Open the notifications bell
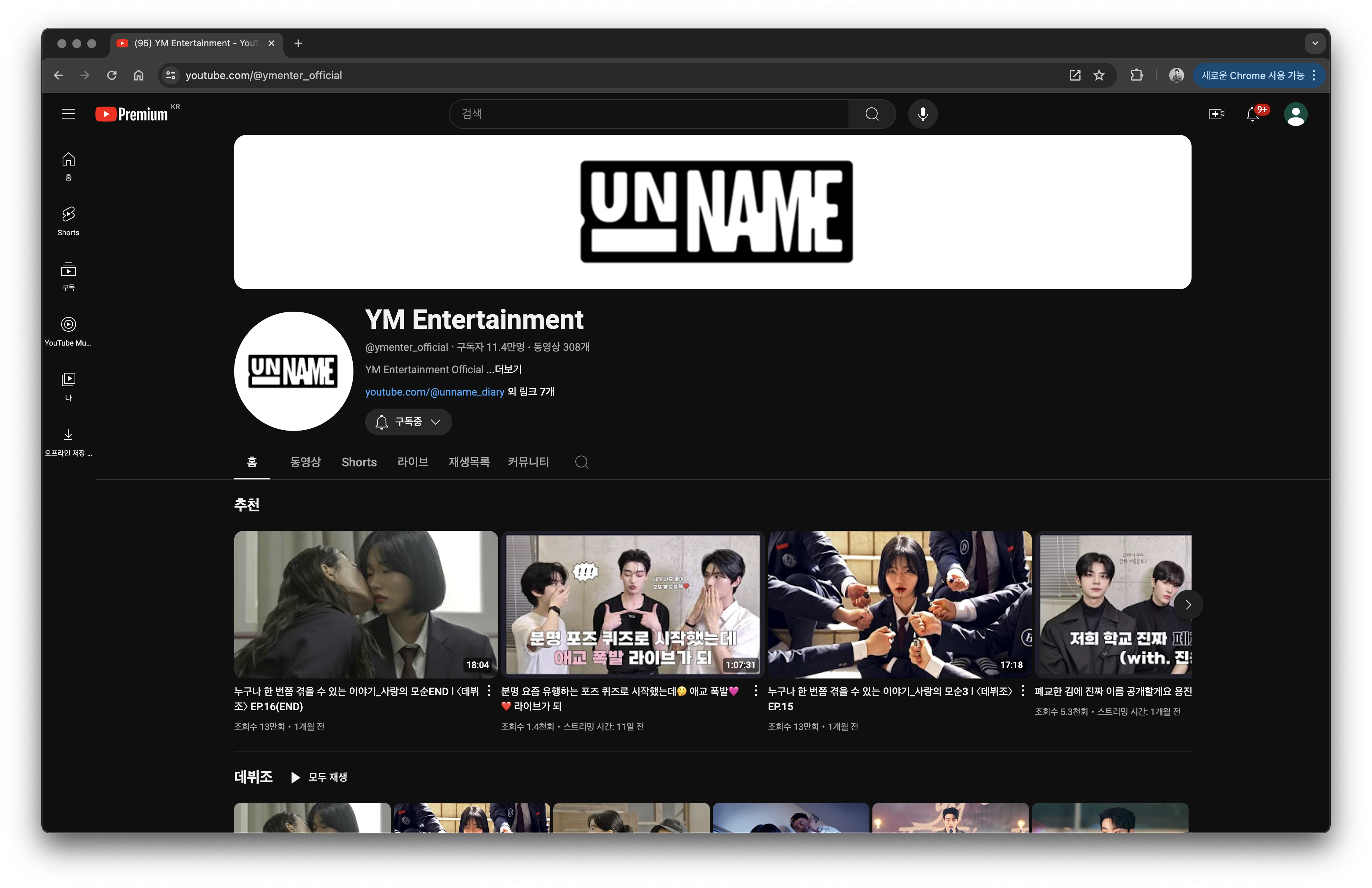1372x888 pixels. (1252, 114)
